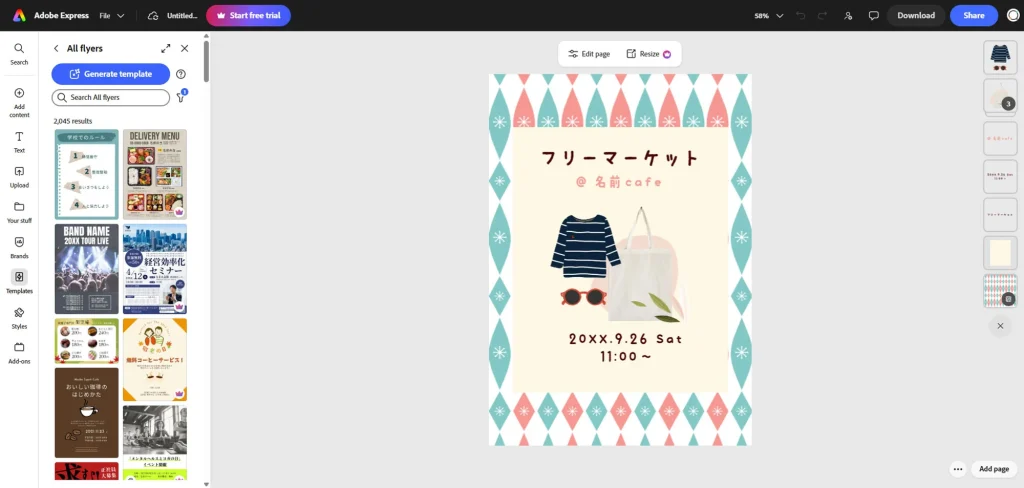Click the Download button

coord(916,16)
